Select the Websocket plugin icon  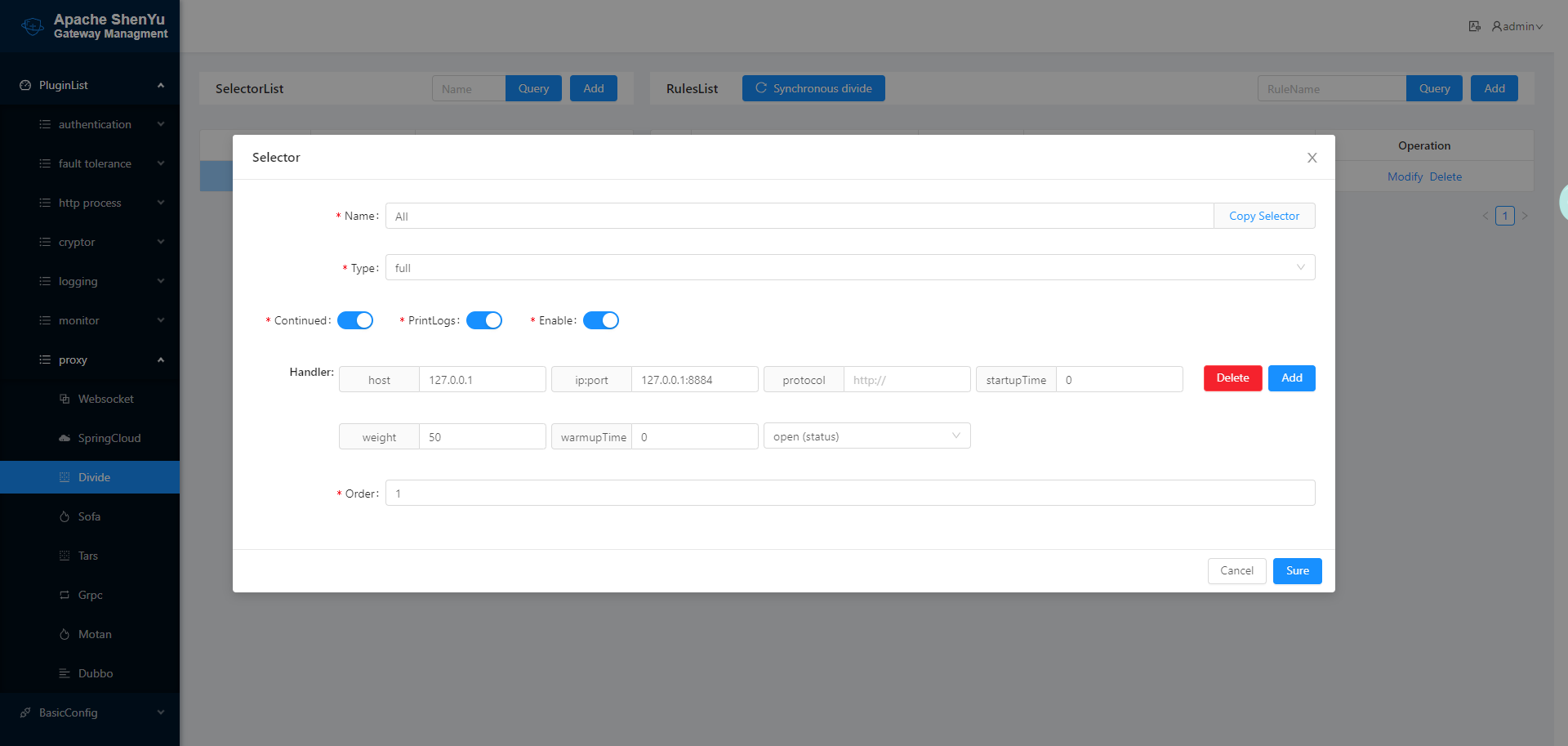click(x=66, y=399)
